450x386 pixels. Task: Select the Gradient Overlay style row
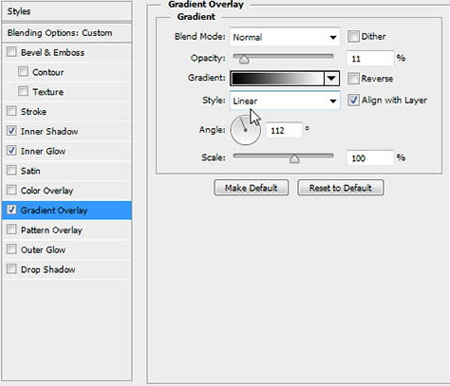click(67, 210)
